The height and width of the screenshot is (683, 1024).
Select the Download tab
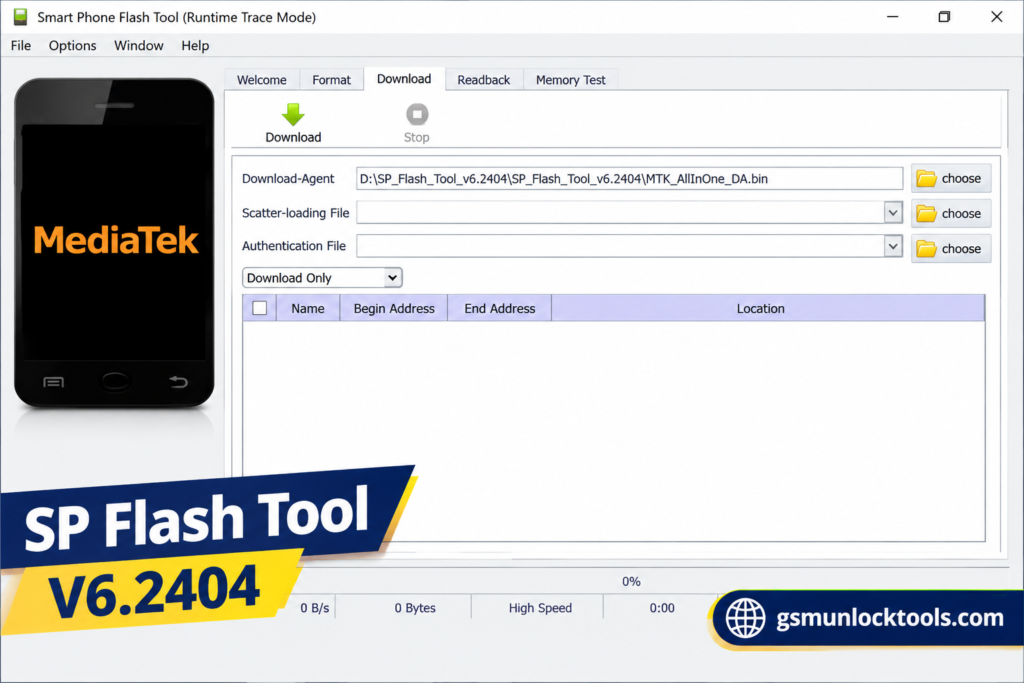404,79
